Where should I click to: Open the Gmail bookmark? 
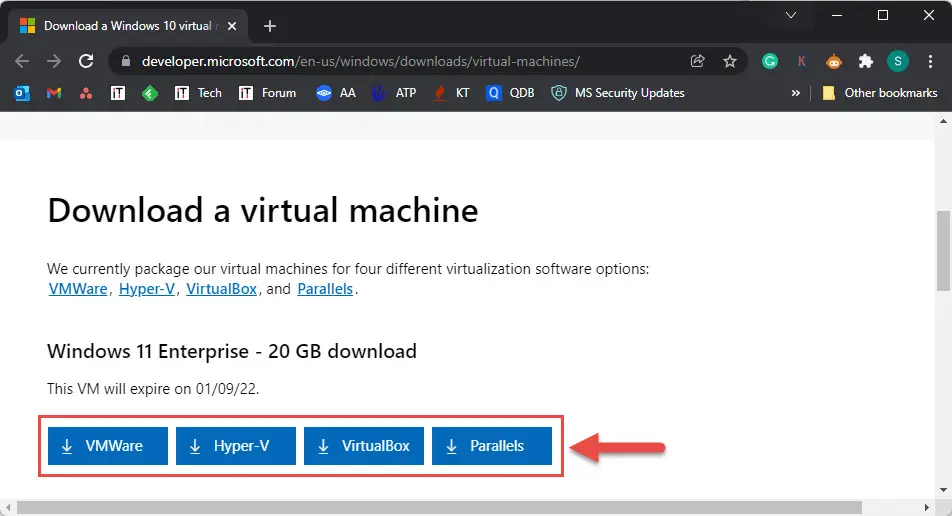54,93
